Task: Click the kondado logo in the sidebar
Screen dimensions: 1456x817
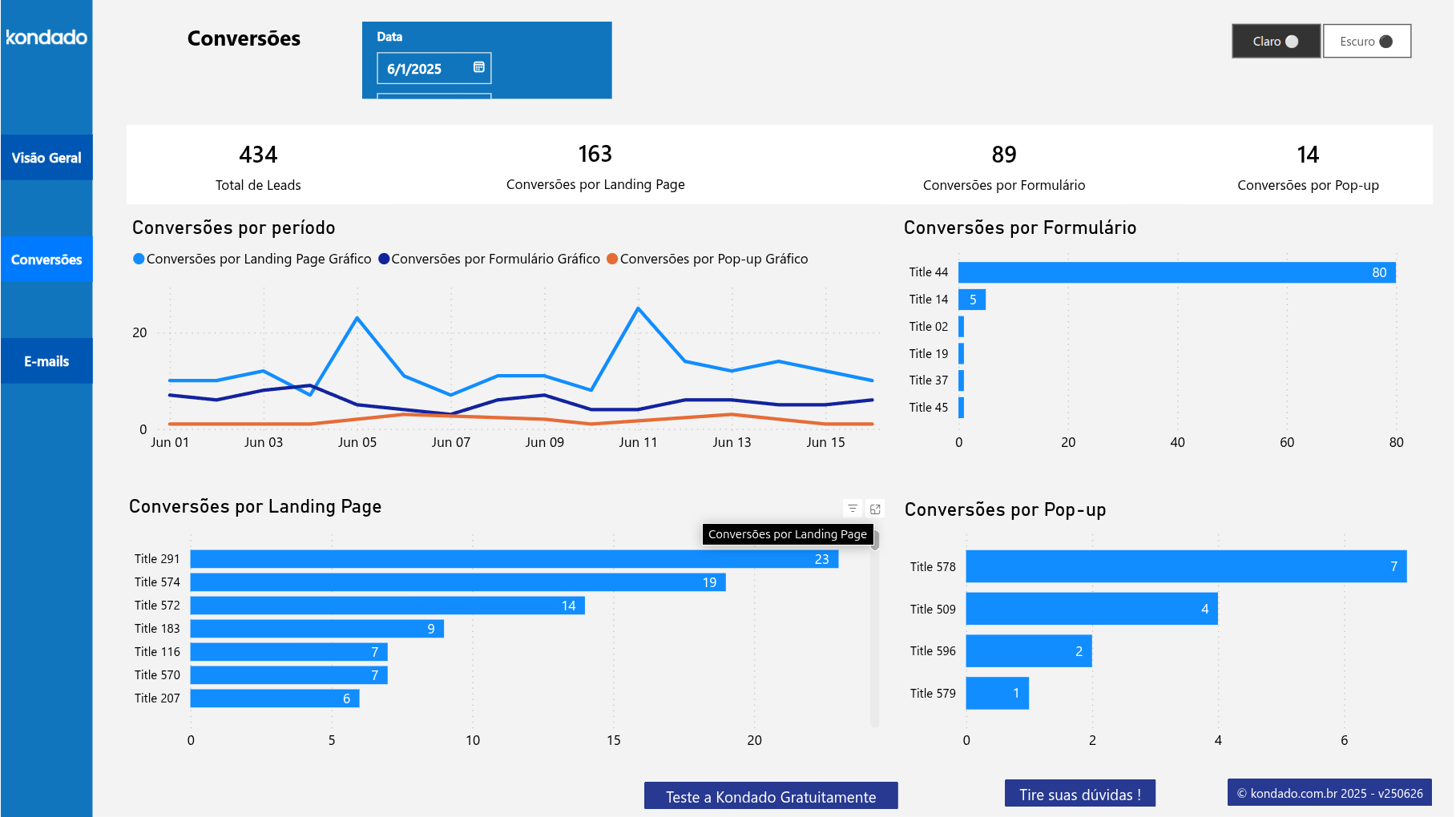Action: pyautogui.click(x=46, y=37)
